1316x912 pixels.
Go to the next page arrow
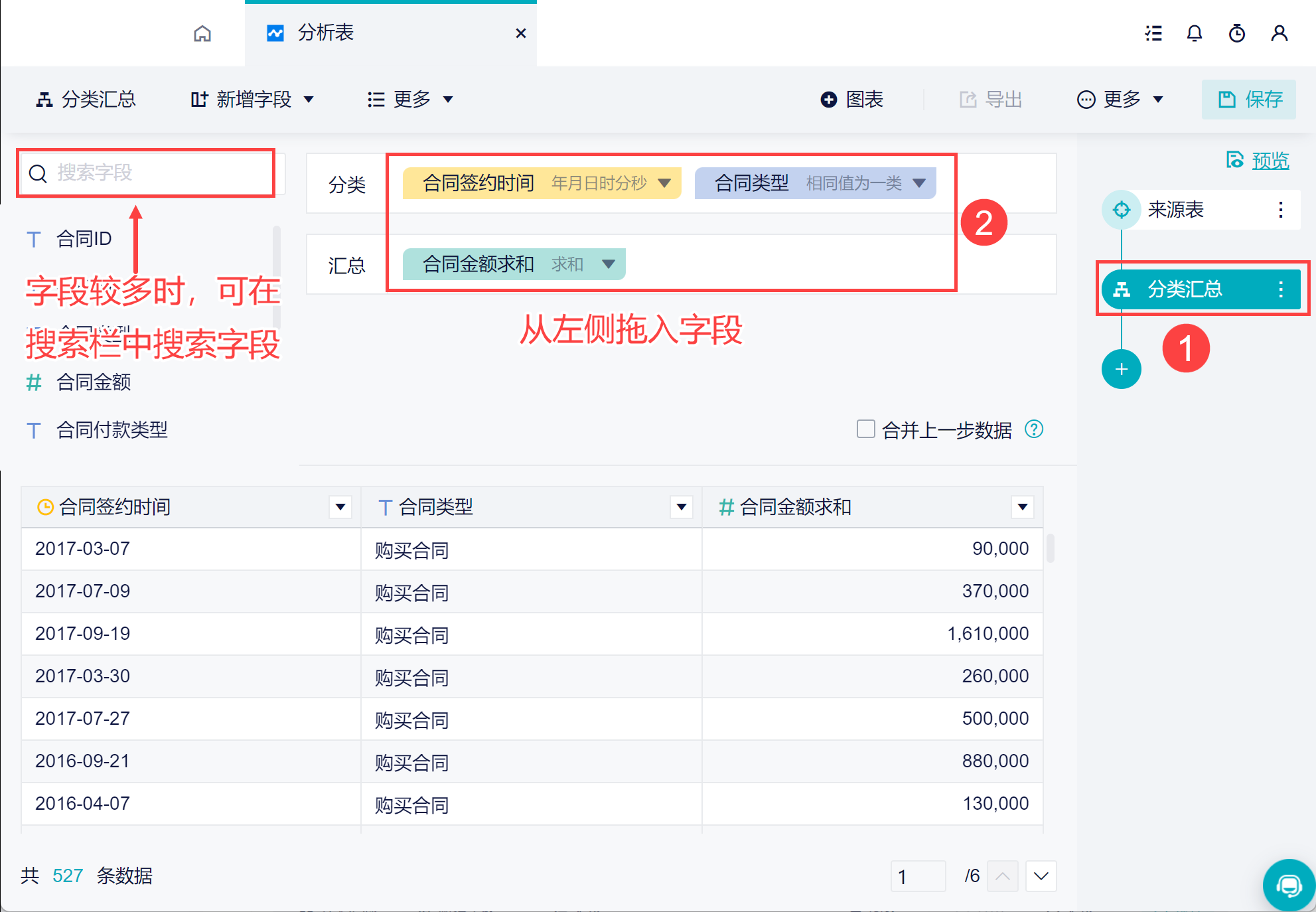click(x=1041, y=876)
